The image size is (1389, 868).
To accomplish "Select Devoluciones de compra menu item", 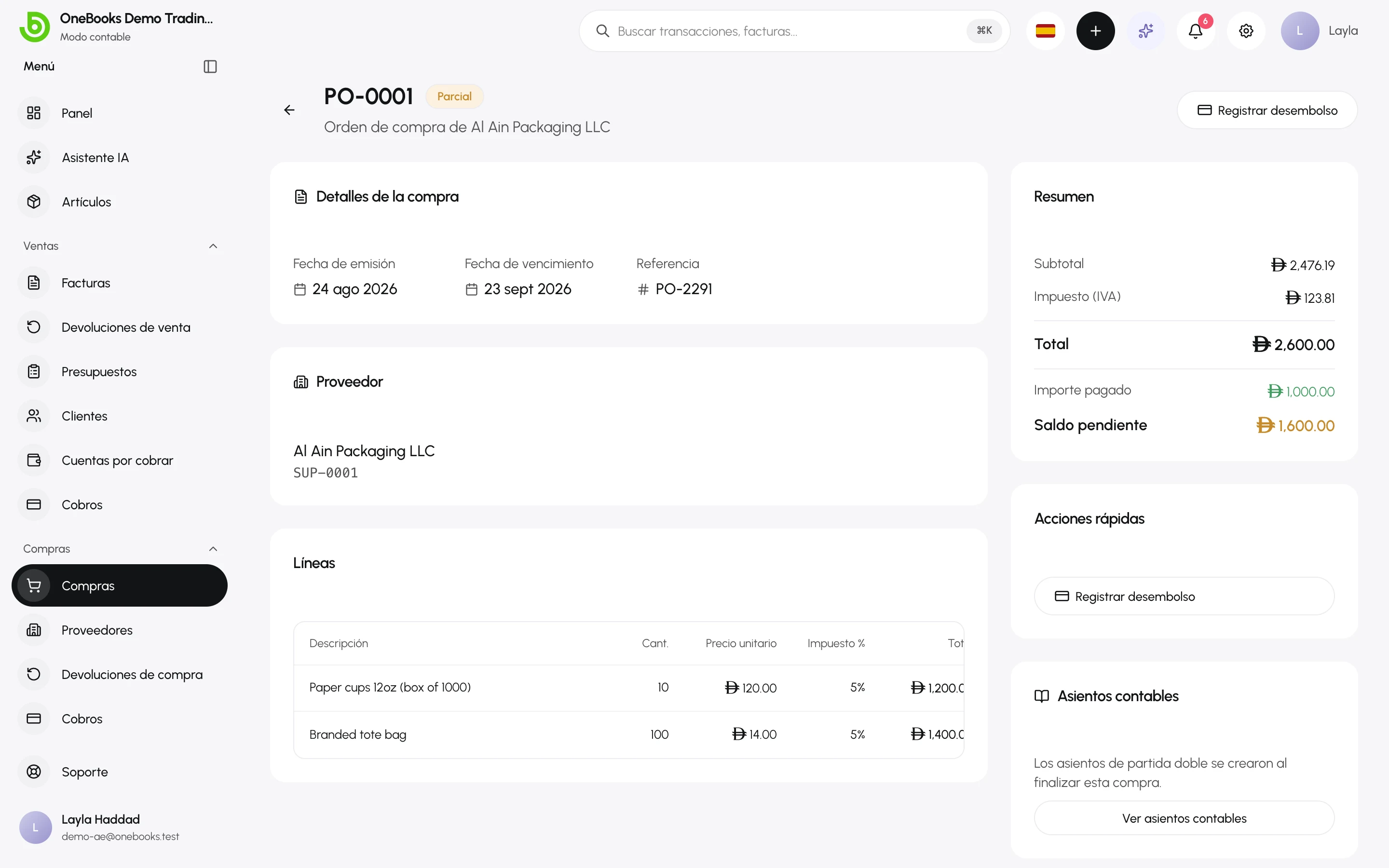I will tap(120, 674).
